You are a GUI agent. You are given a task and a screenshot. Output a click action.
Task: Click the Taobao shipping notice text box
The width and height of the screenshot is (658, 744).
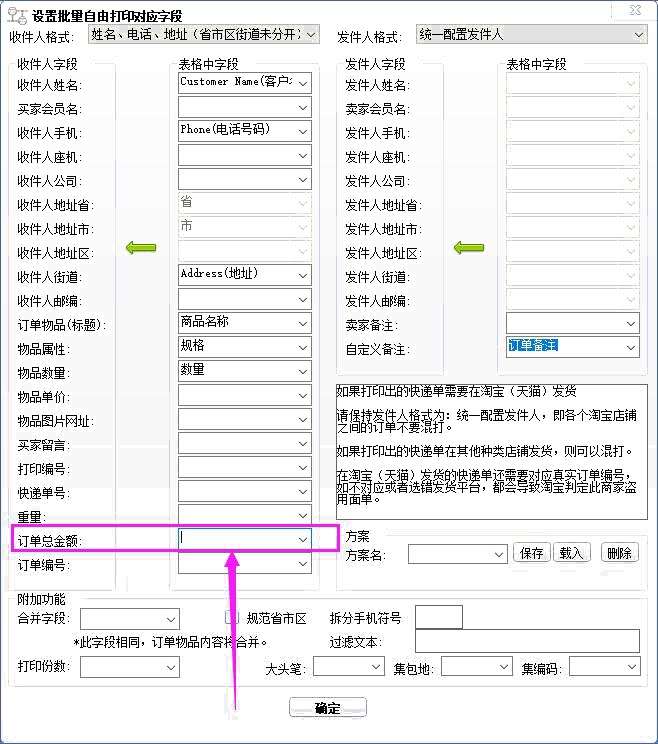tap(492, 452)
